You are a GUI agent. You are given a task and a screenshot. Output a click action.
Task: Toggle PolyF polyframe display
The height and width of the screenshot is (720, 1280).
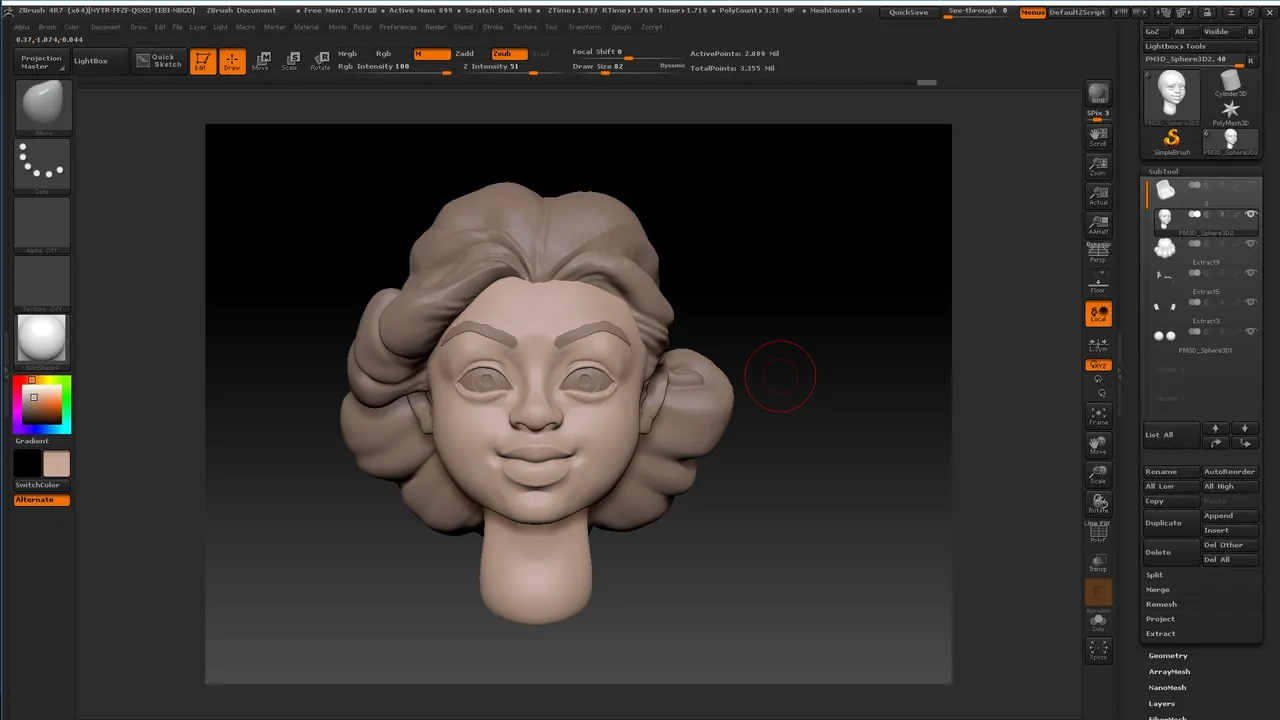[1098, 533]
